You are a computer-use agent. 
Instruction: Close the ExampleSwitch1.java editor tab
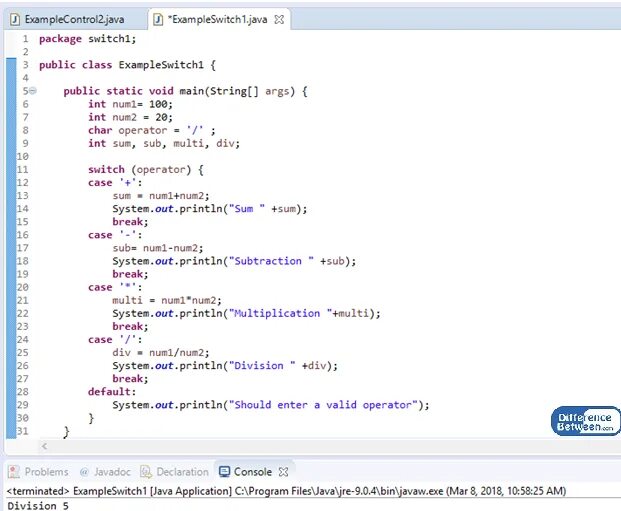279,19
